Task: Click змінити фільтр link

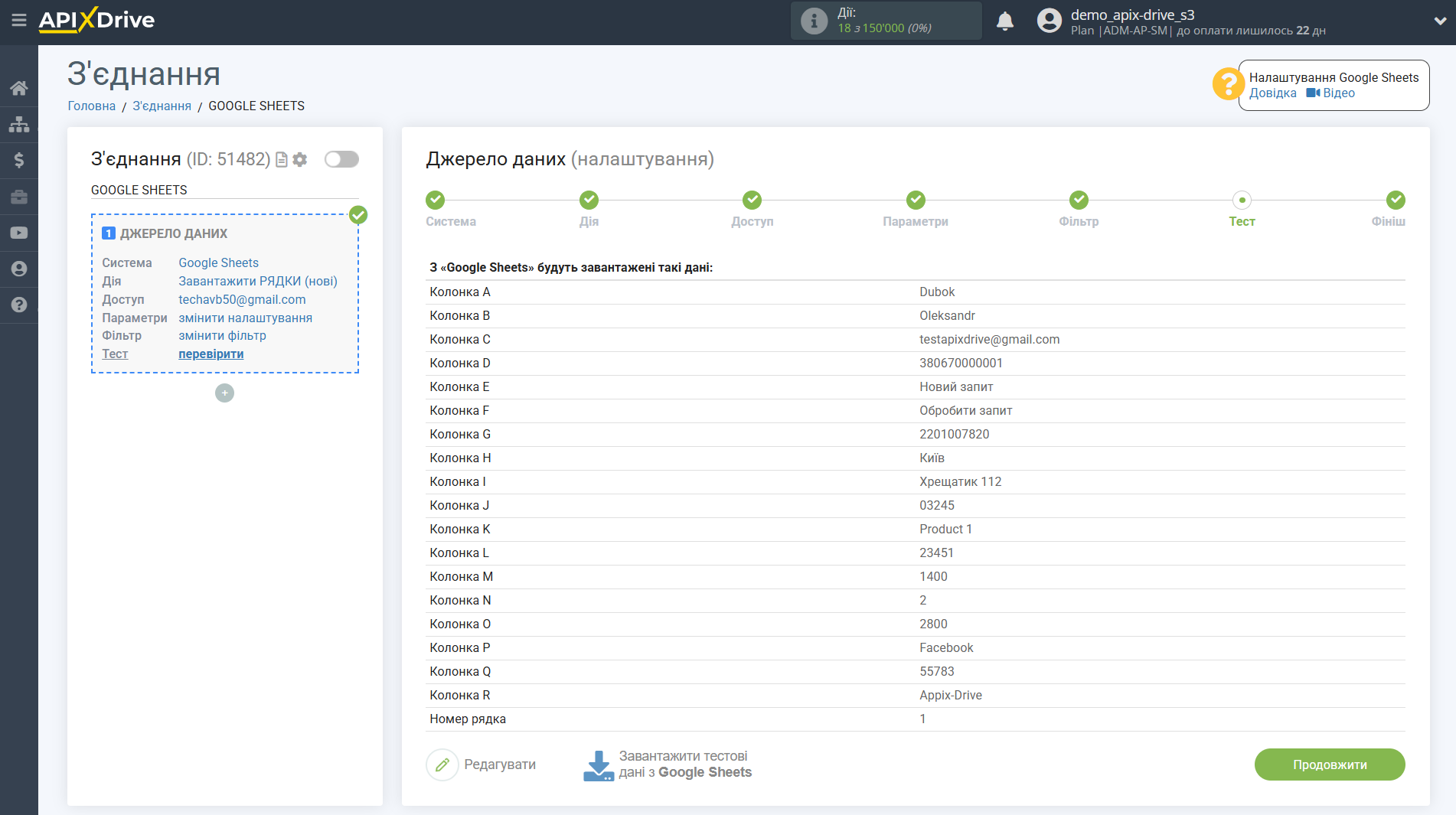Action: (x=222, y=335)
